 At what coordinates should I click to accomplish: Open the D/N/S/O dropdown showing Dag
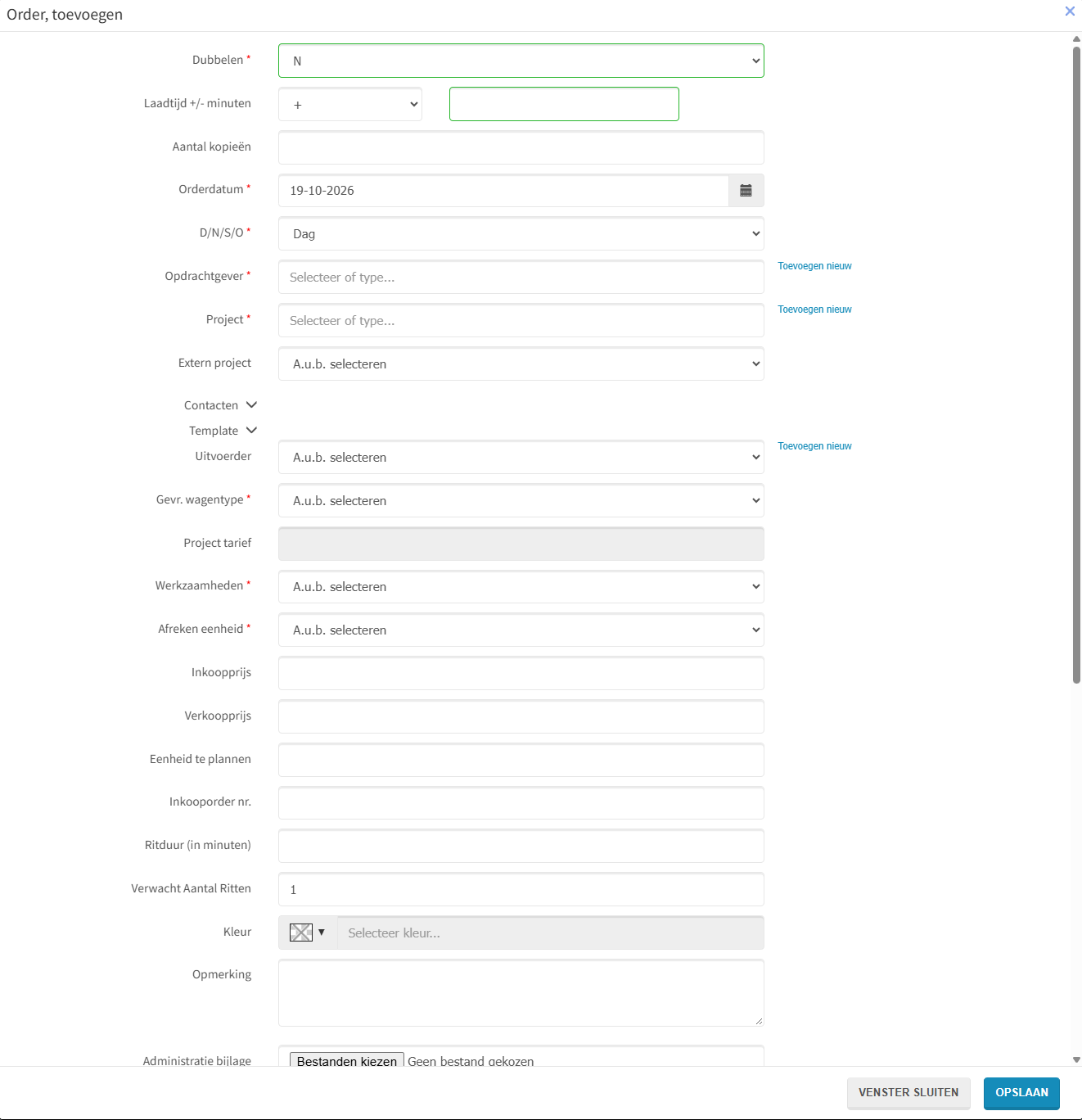[x=521, y=234]
